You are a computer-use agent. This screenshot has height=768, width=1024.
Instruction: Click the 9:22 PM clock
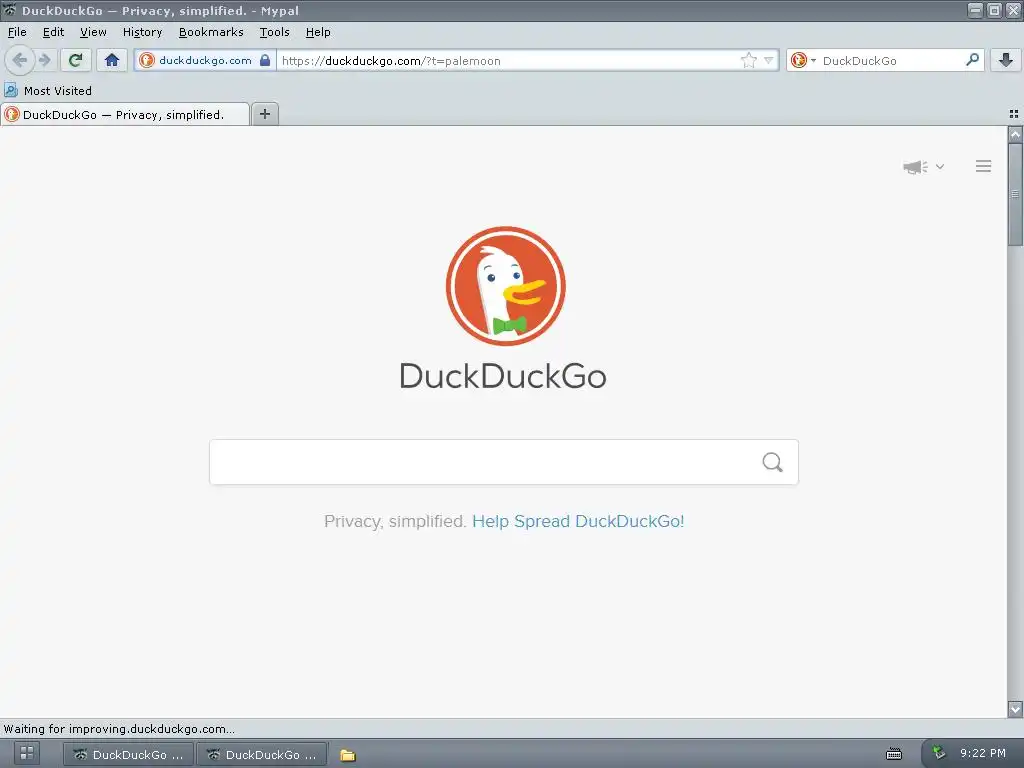point(982,753)
